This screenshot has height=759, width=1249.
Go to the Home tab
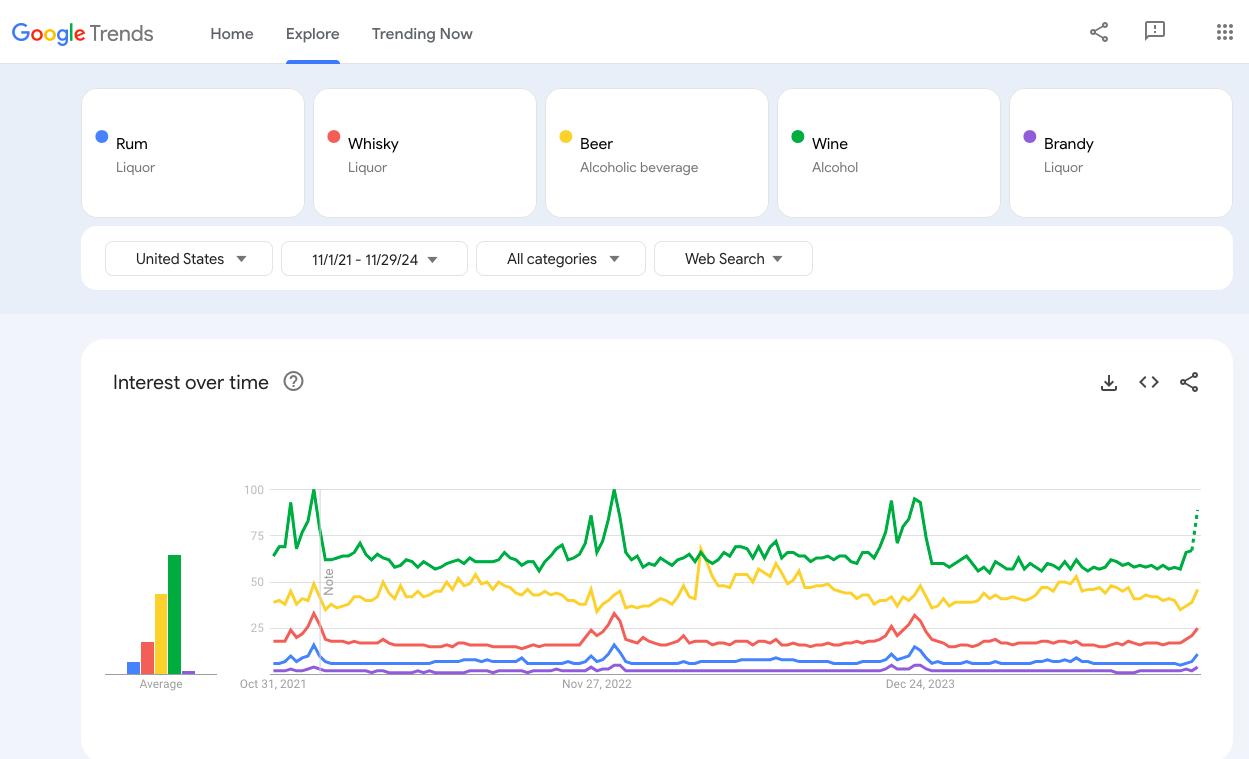tap(232, 34)
